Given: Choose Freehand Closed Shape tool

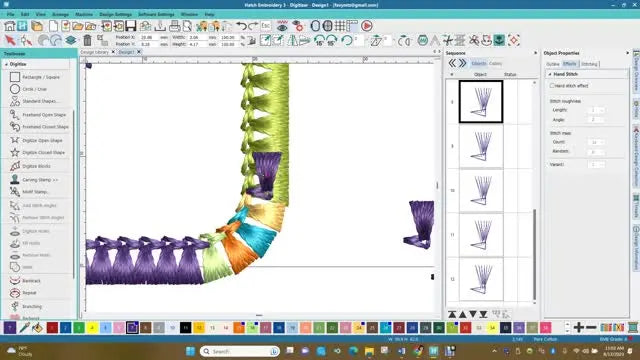Looking at the screenshot, I should click(x=39, y=127).
